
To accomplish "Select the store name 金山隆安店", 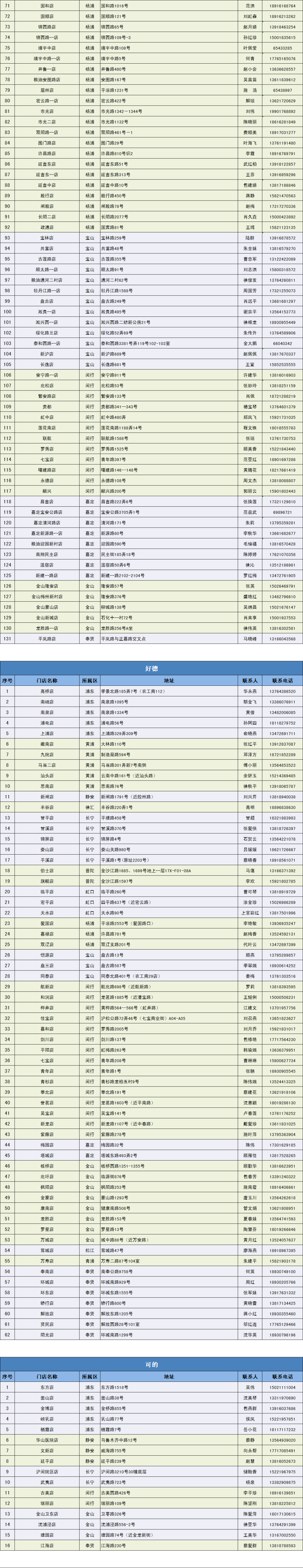I will click(47, 586).
